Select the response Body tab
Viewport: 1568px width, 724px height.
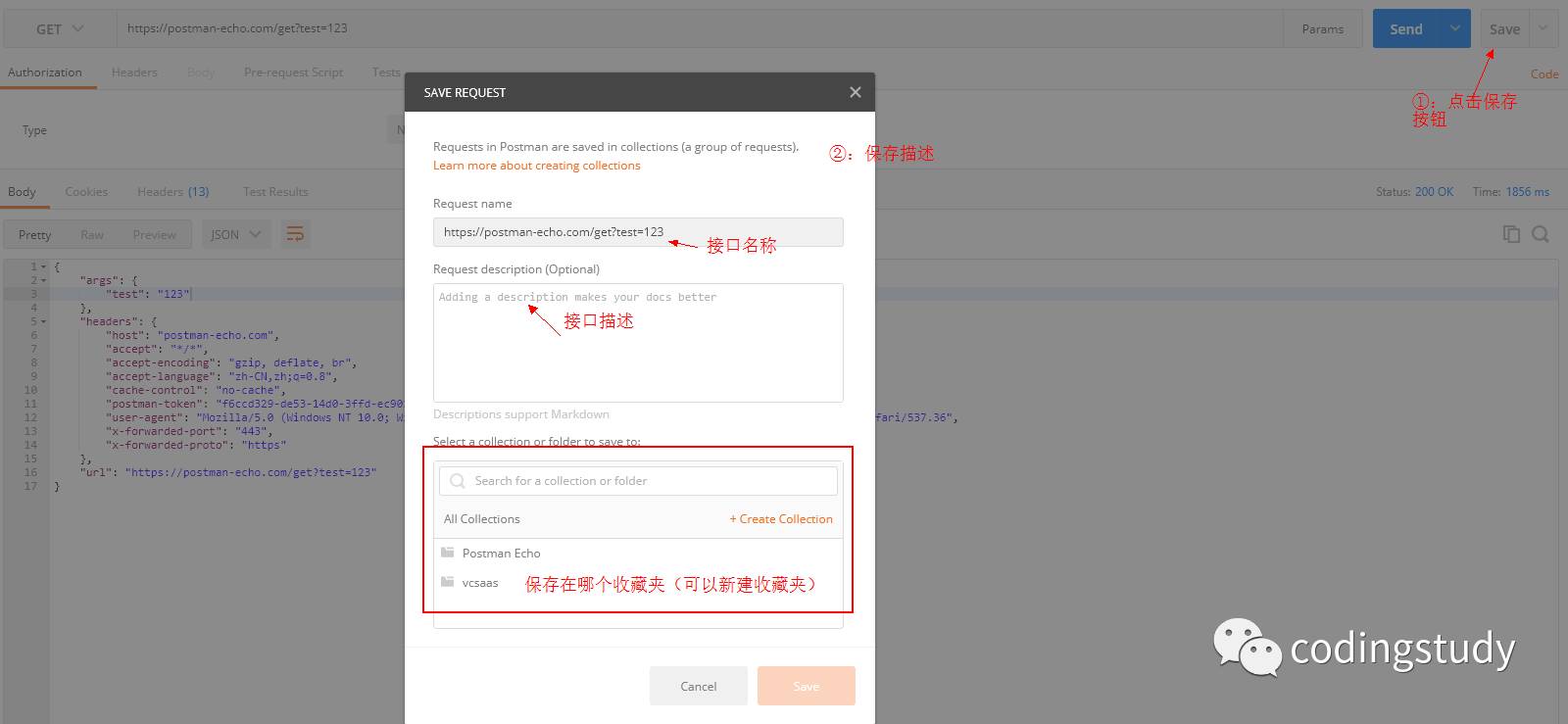(22, 192)
